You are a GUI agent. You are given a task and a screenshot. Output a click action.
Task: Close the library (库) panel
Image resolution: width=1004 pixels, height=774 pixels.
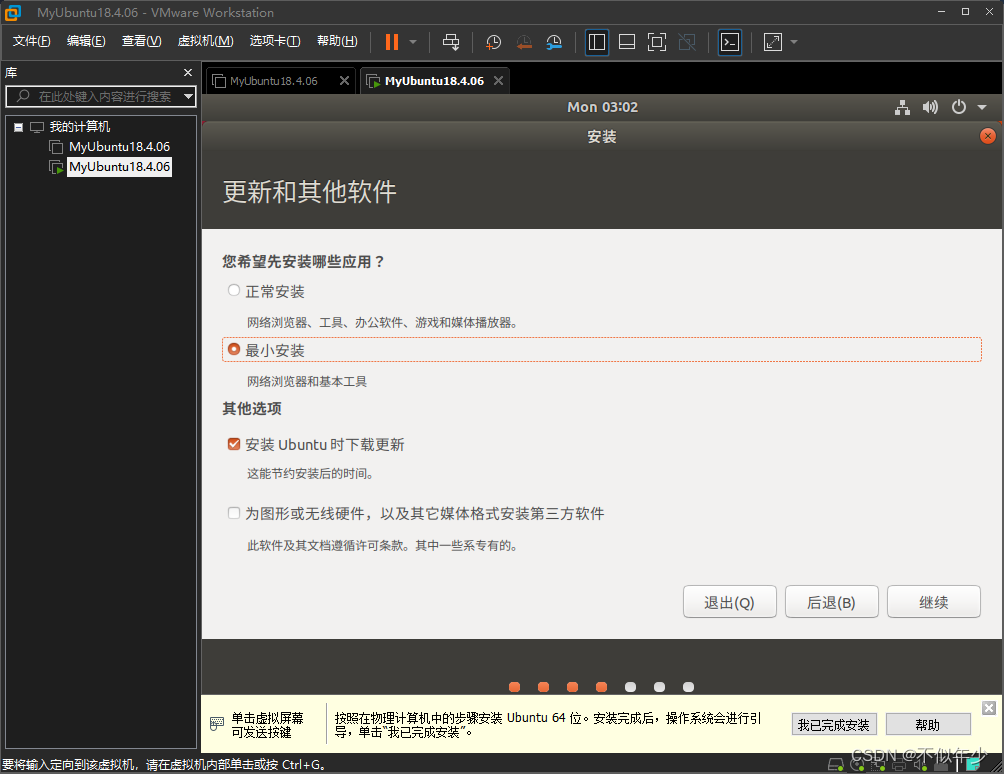(188, 72)
